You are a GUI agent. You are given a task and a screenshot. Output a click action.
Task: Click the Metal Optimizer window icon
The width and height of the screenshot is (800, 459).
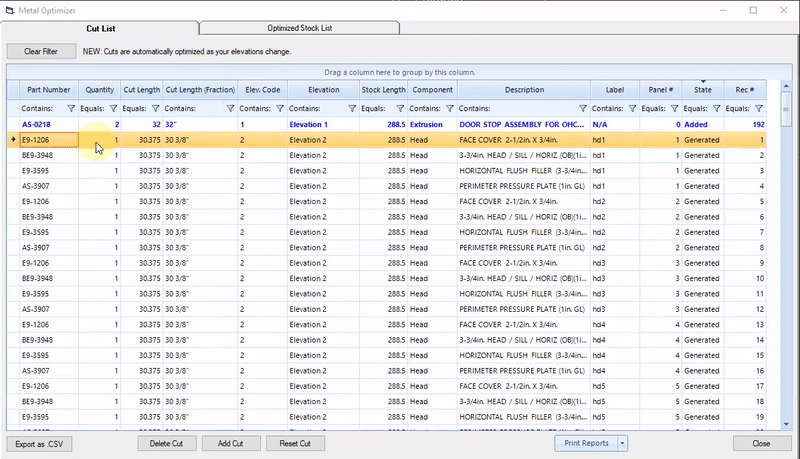click(x=10, y=10)
